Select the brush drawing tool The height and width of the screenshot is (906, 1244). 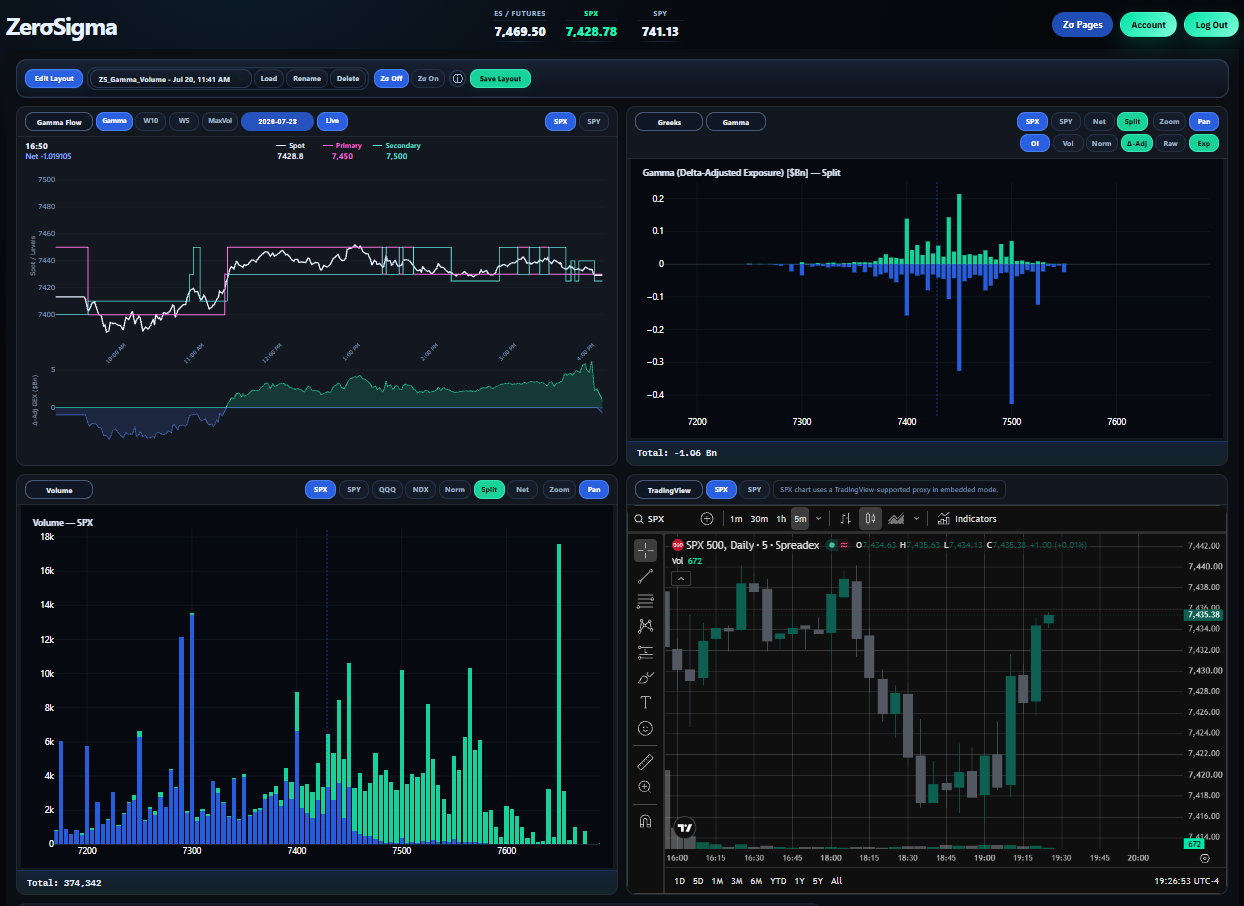tap(645, 677)
